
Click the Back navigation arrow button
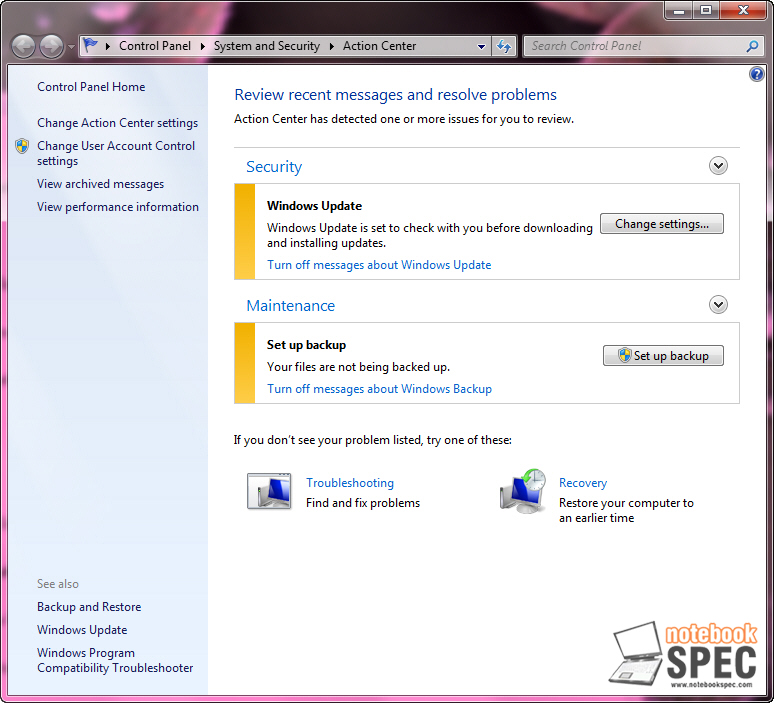point(23,46)
